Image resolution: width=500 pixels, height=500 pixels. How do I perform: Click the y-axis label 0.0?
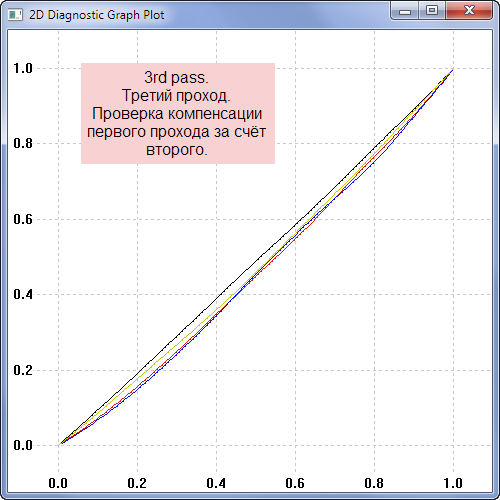(23, 445)
